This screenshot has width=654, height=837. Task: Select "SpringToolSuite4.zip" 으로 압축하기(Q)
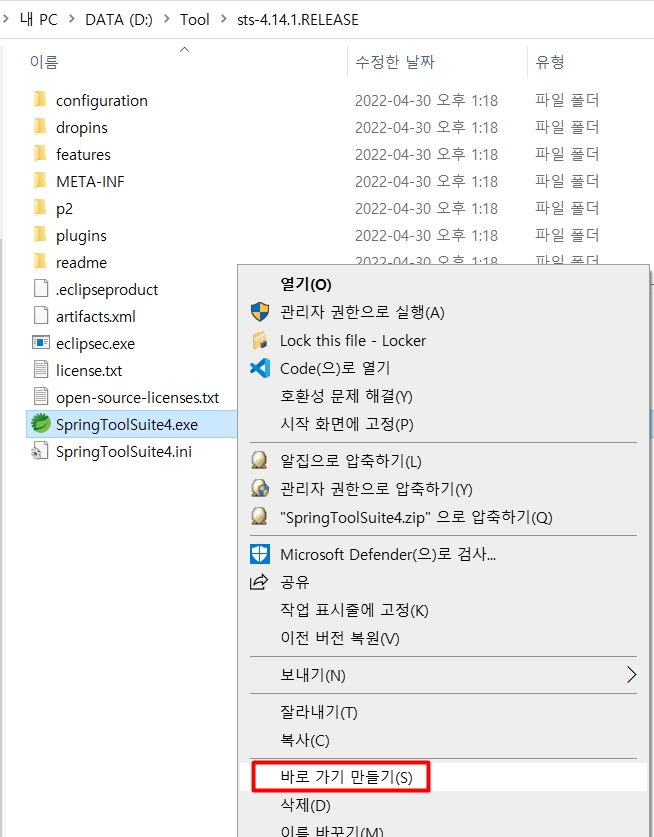click(x=443, y=517)
